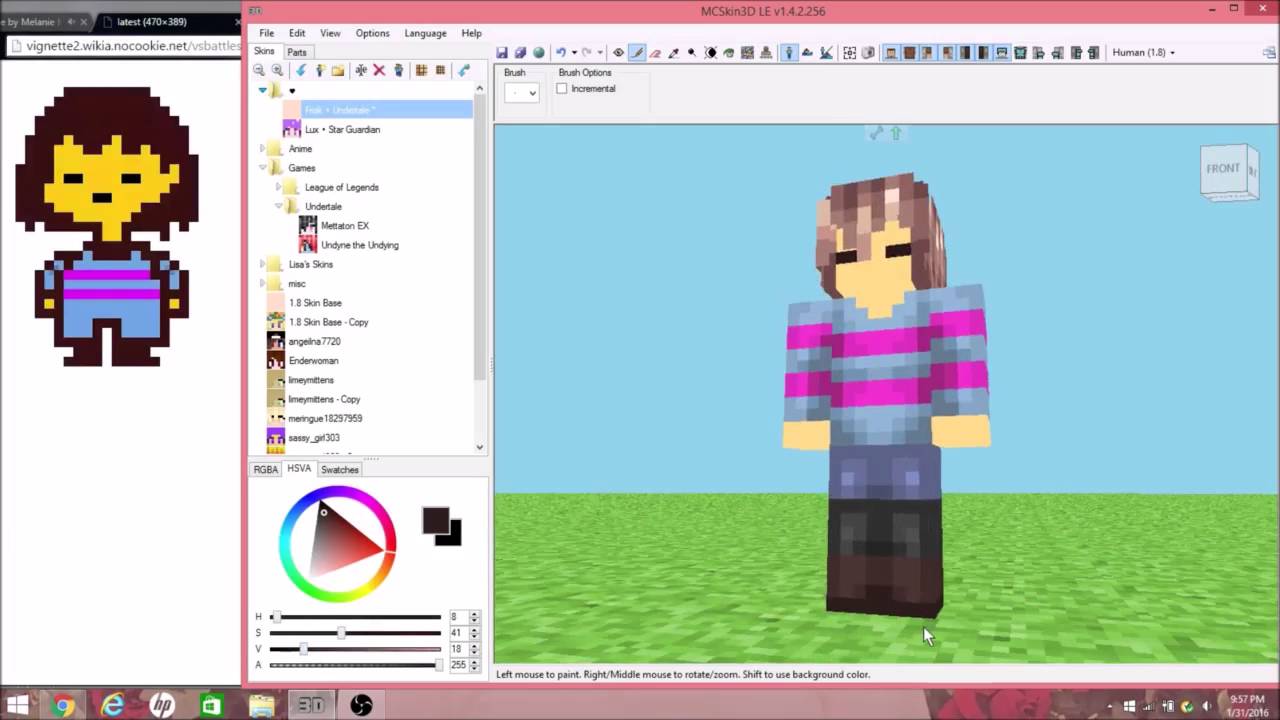Click the green globe upload icon

point(539,52)
